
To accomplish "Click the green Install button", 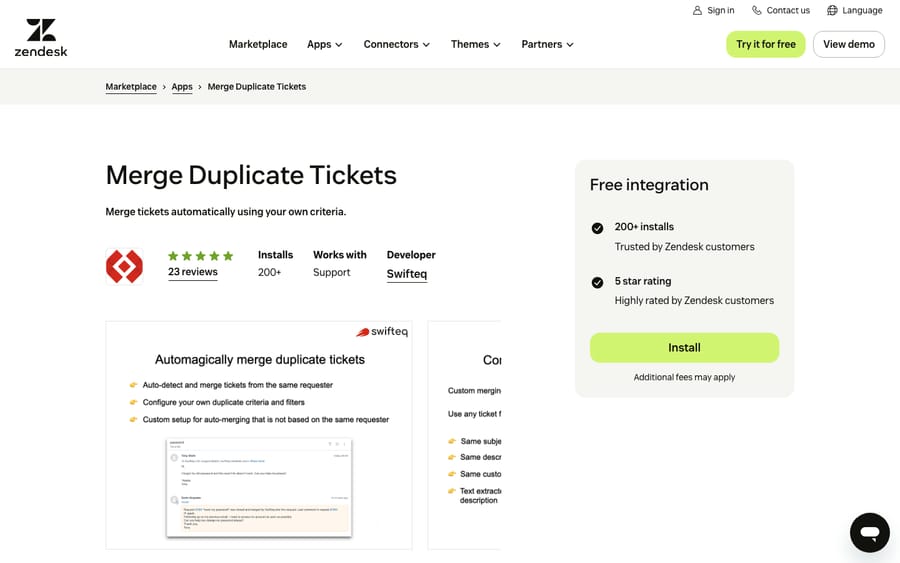I will click(684, 348).
